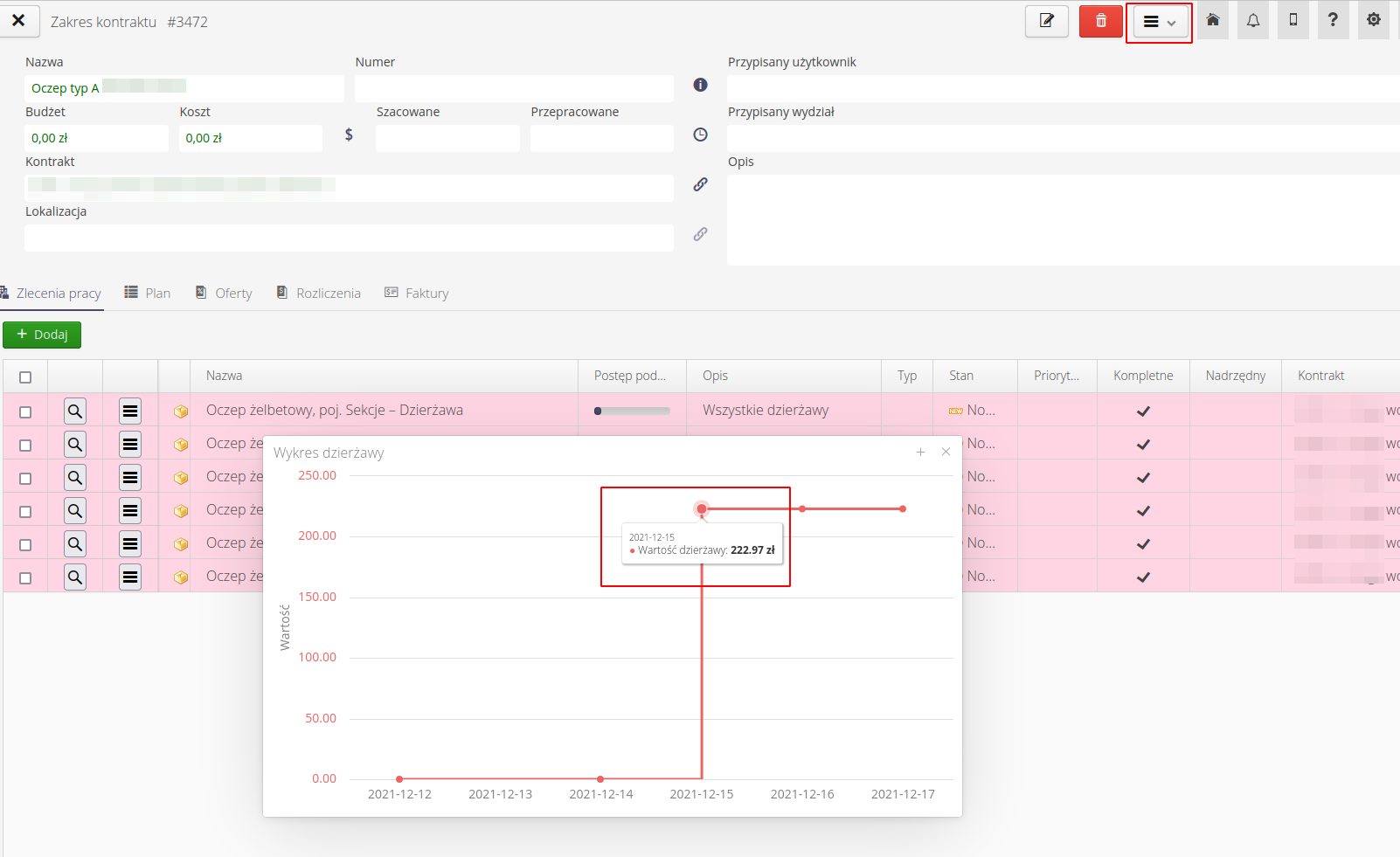Screen dimensions: 1400x857
Task: Check the checkbox on the last table row
Action: 25,577
